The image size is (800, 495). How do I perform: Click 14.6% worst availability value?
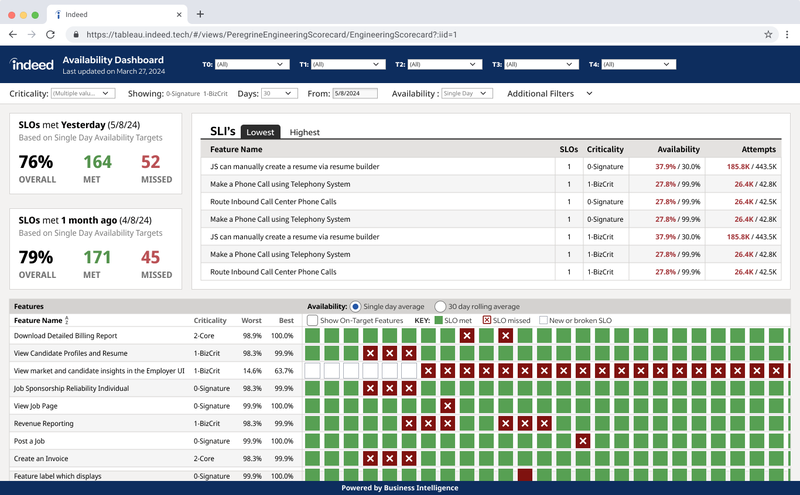pos(252,371)
